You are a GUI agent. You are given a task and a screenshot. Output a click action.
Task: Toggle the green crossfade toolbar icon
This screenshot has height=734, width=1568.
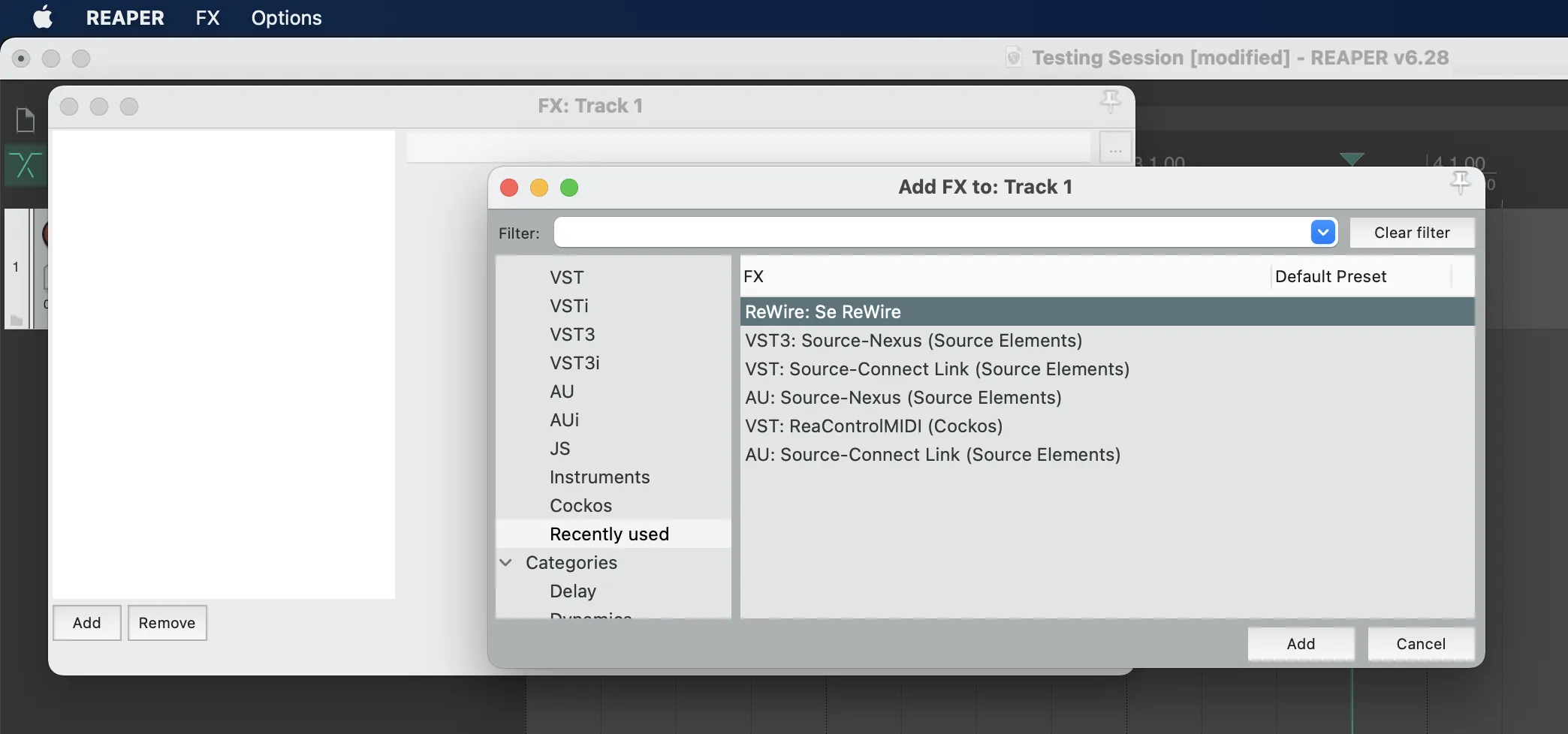coord(26,165)
